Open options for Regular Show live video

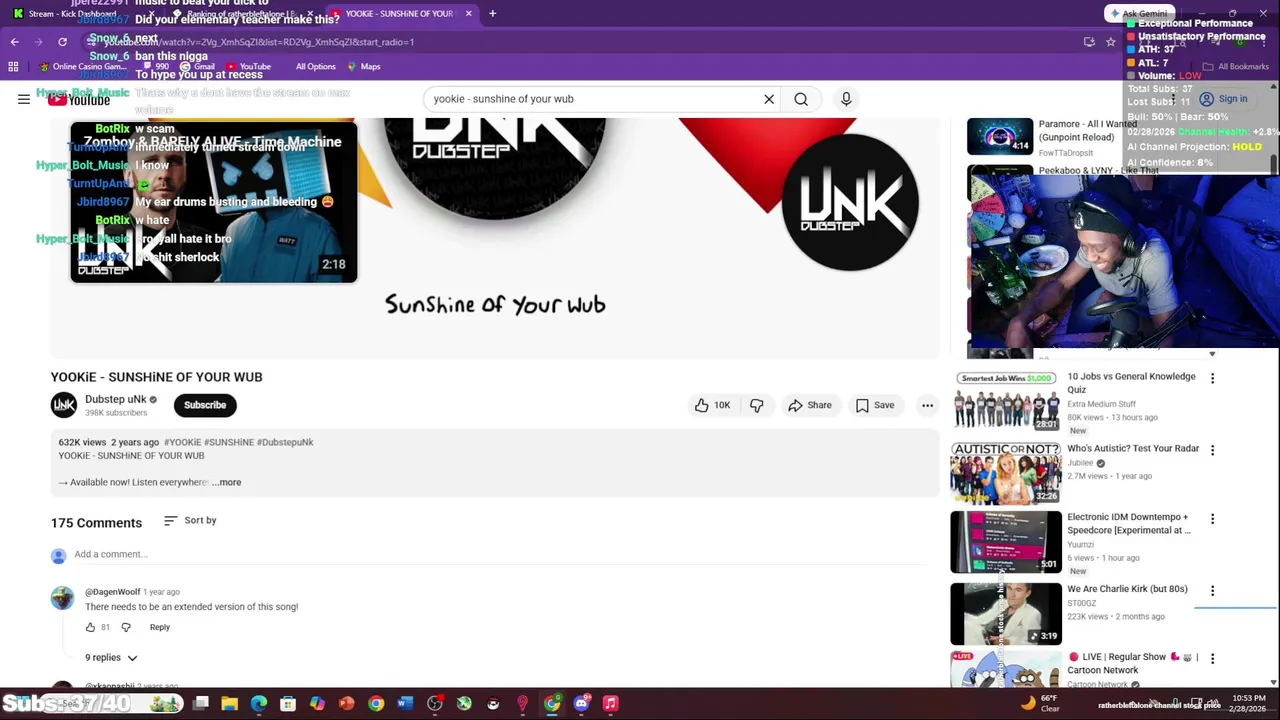pyautogui.click(x=1212, y=659)
